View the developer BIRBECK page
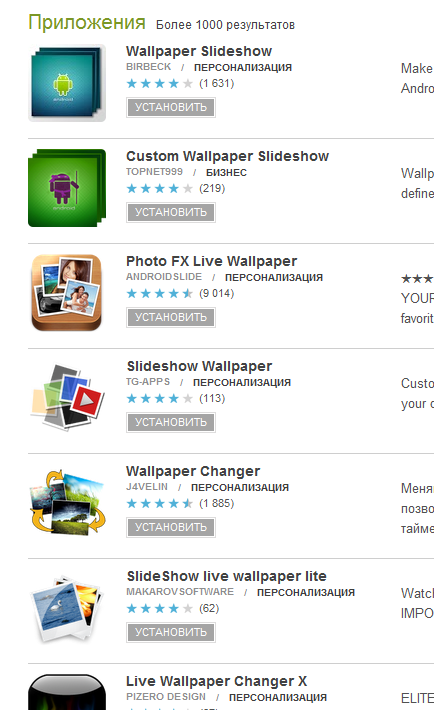Image resolution: width=434 pixels, height=710 pixels. coord(149,67)
